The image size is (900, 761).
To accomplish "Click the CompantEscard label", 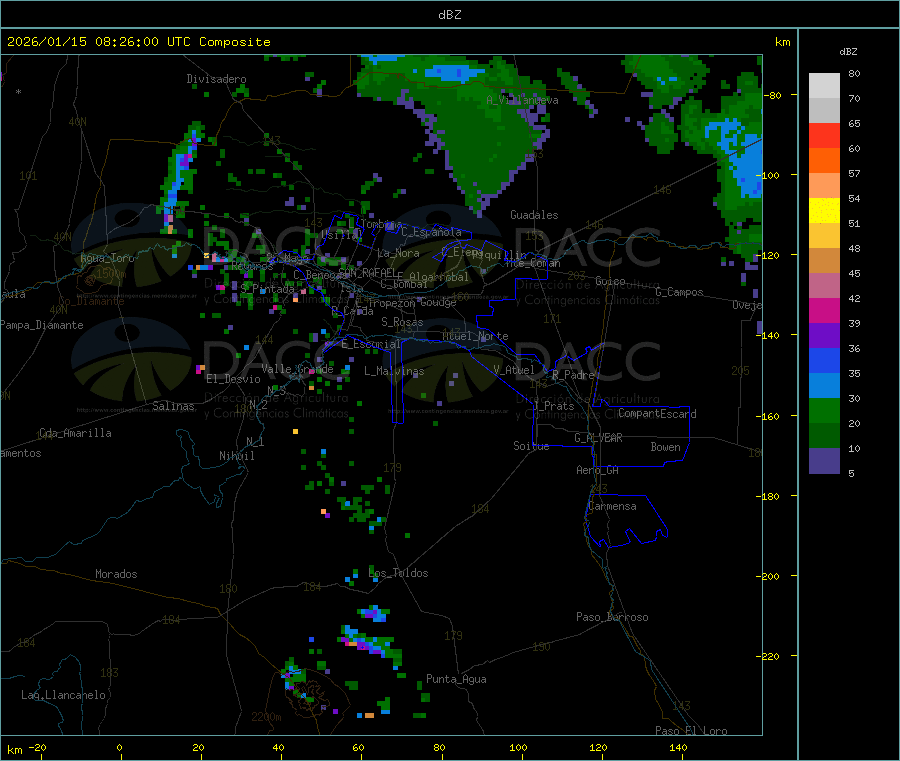I will click(x=657, y=414).
